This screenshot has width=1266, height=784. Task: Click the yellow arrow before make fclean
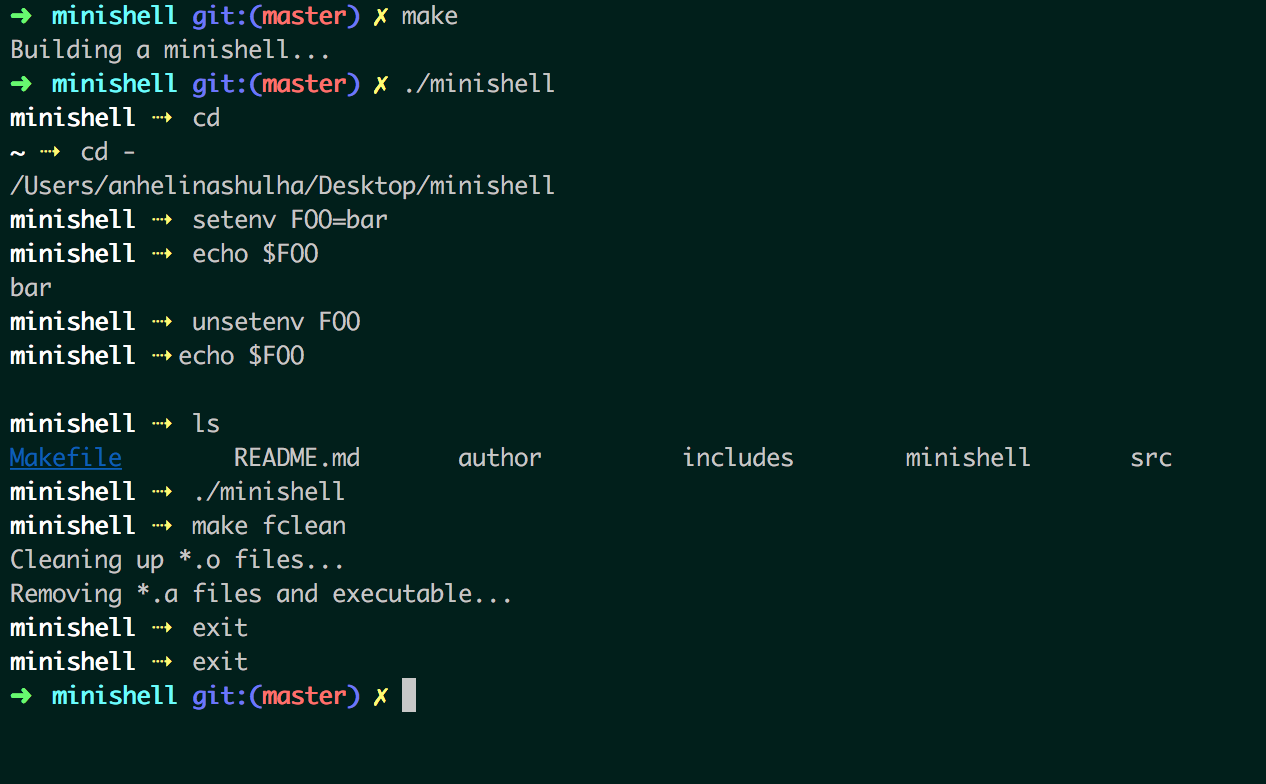pyautogui.click(x=164, y=526)
